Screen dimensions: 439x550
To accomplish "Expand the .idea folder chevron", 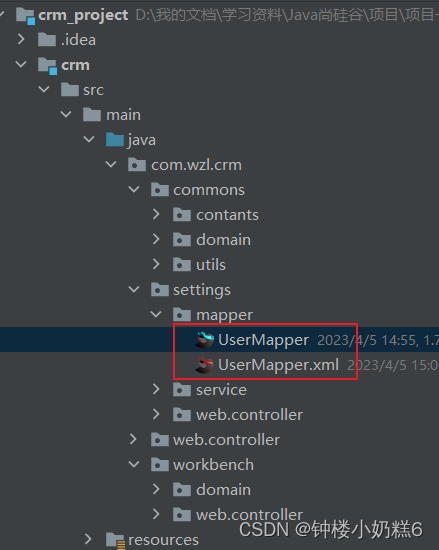I will 21,39.
